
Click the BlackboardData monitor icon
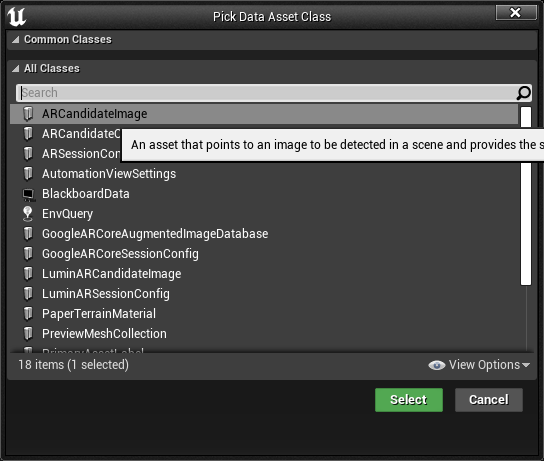pos(28,194)
